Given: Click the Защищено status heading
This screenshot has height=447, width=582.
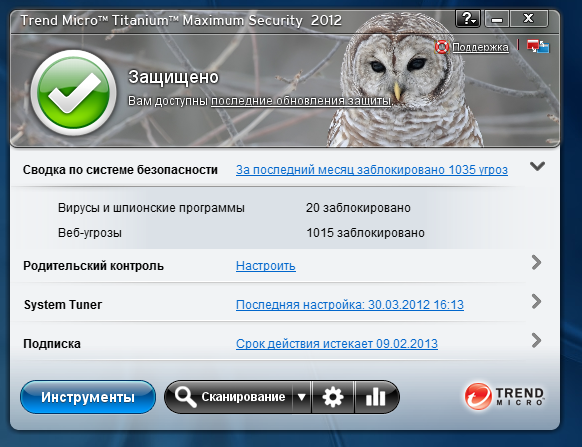Looking at the screenshot, I should click(x=173, y=77).
